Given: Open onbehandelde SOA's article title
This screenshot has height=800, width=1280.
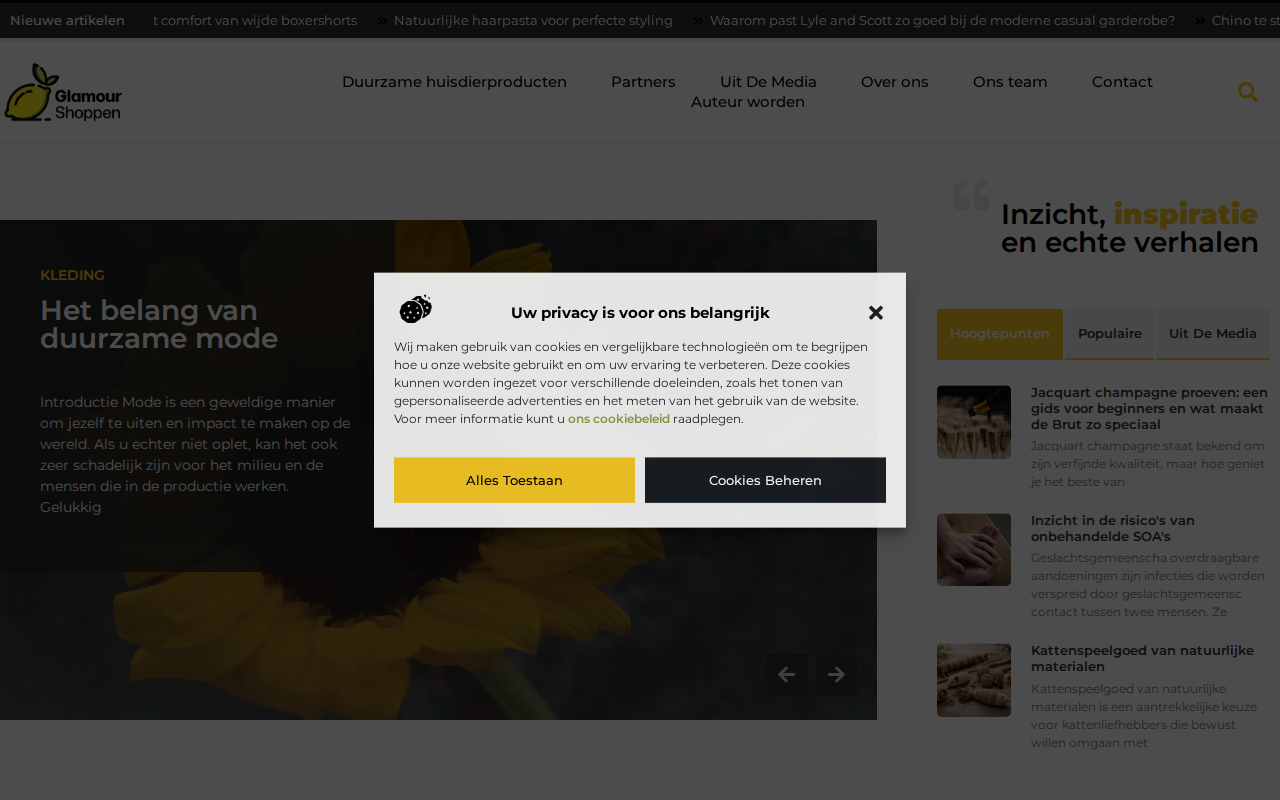Looking at the screenshot, I should point(1113,529).
